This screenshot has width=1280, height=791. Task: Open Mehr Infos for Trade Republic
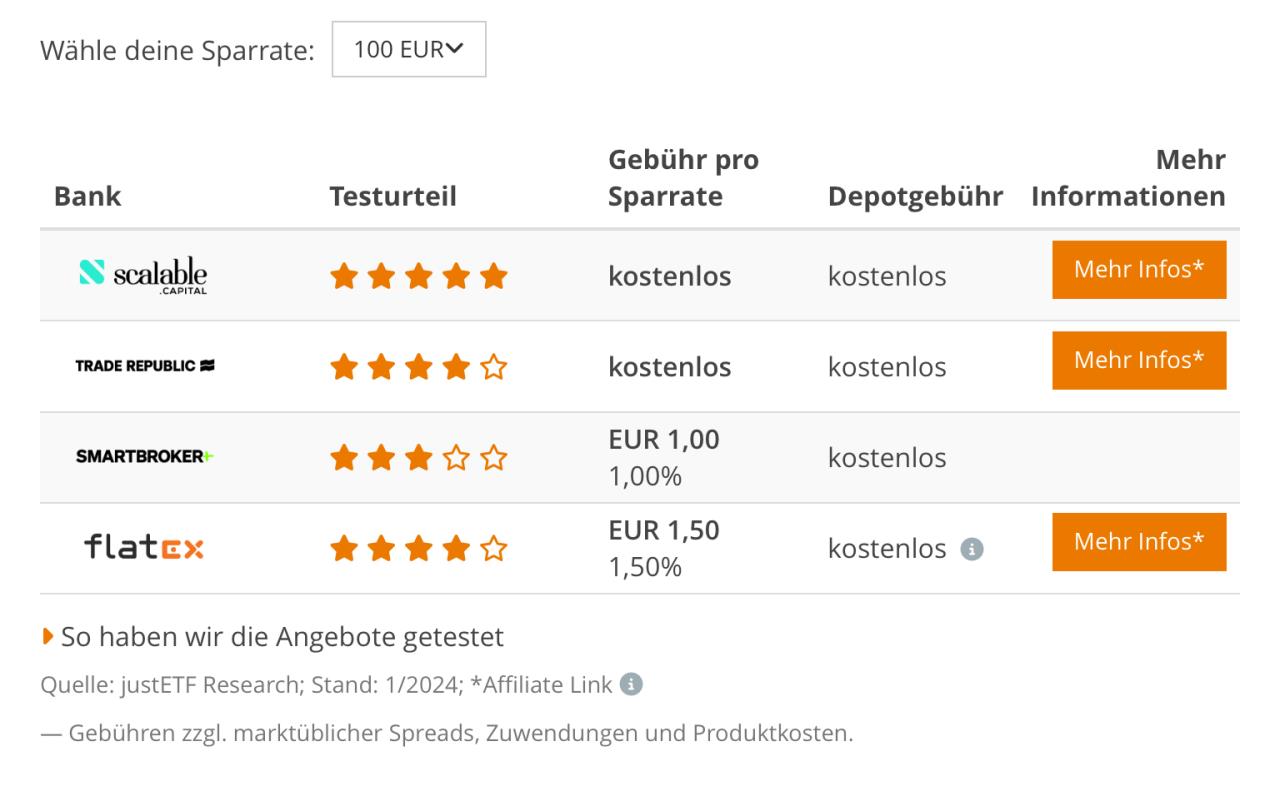pyautogui.click(x=1139, y=360)
